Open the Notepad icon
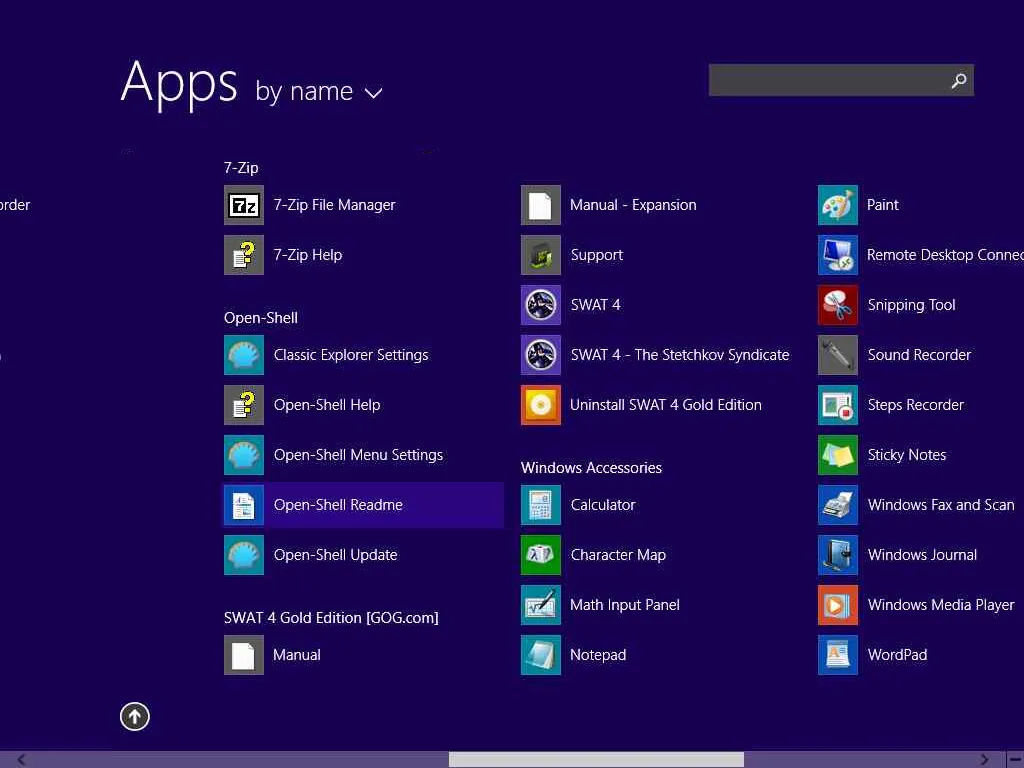This screenshot has width=1024, height=768. (541, 655)
